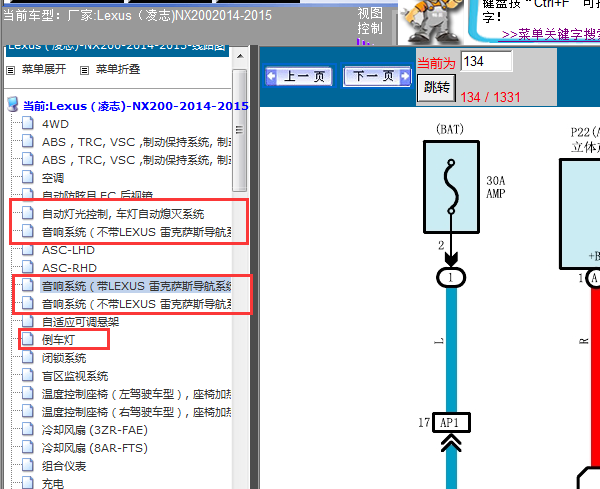Image resolution: width=600 pixels, height=489 pixels.
Task: Click the page icon beside 组合仪表
Action: point(28,465)
